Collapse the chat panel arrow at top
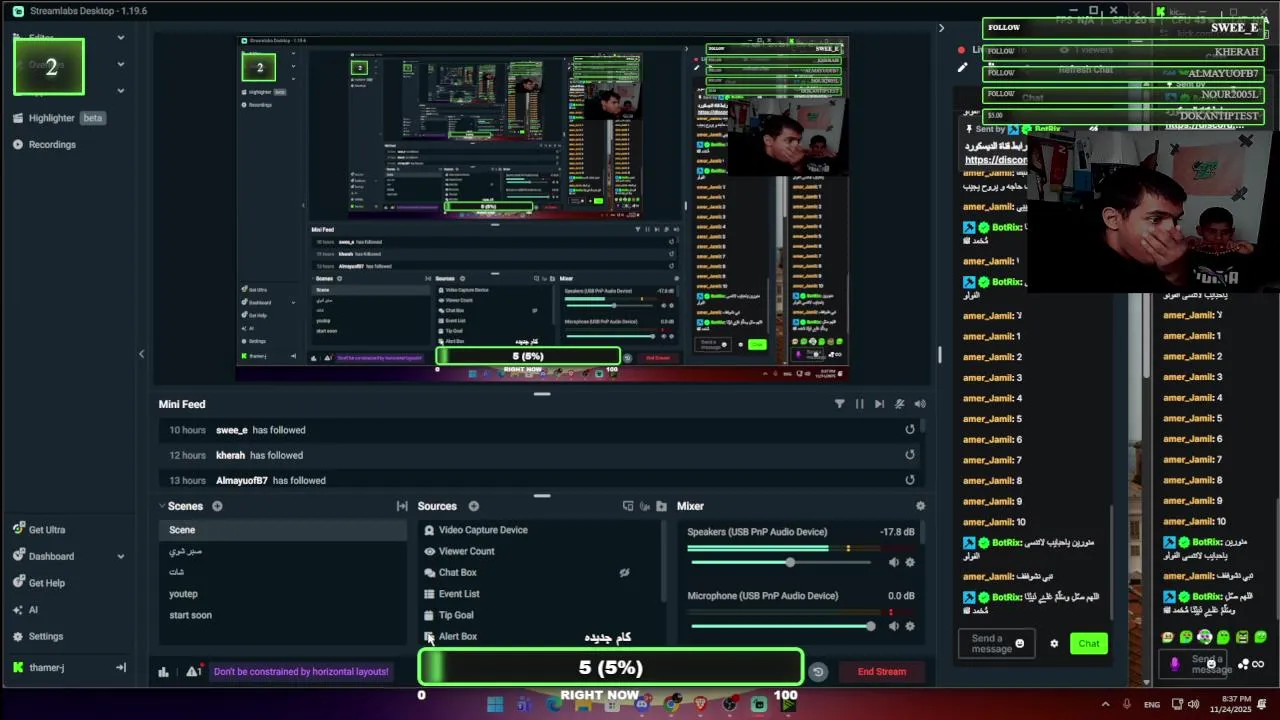Viewport: 1280px width, 720px height. pos(941,28)
